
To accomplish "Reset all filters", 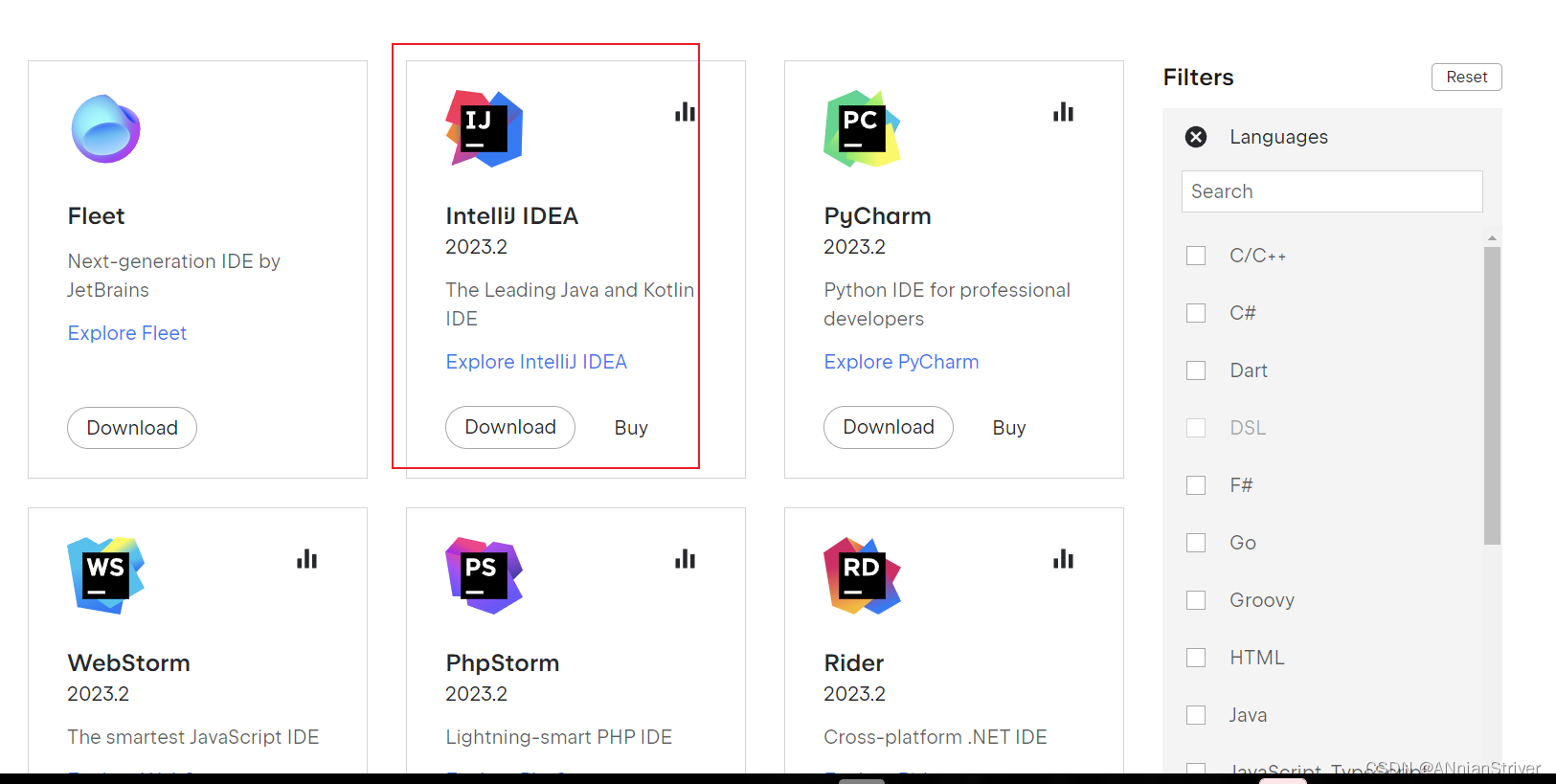I will (x=1467, y=77).
